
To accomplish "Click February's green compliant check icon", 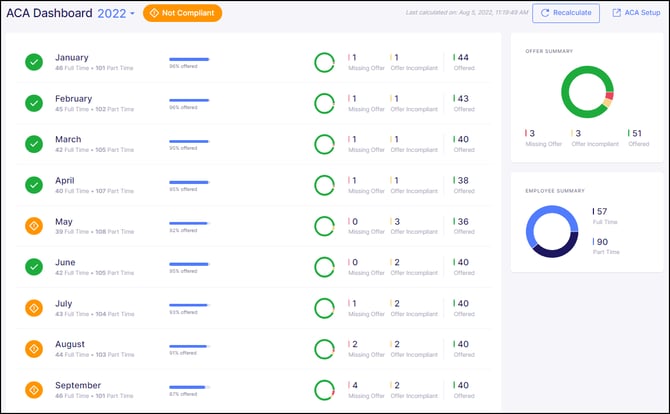I will click(34, 103).
